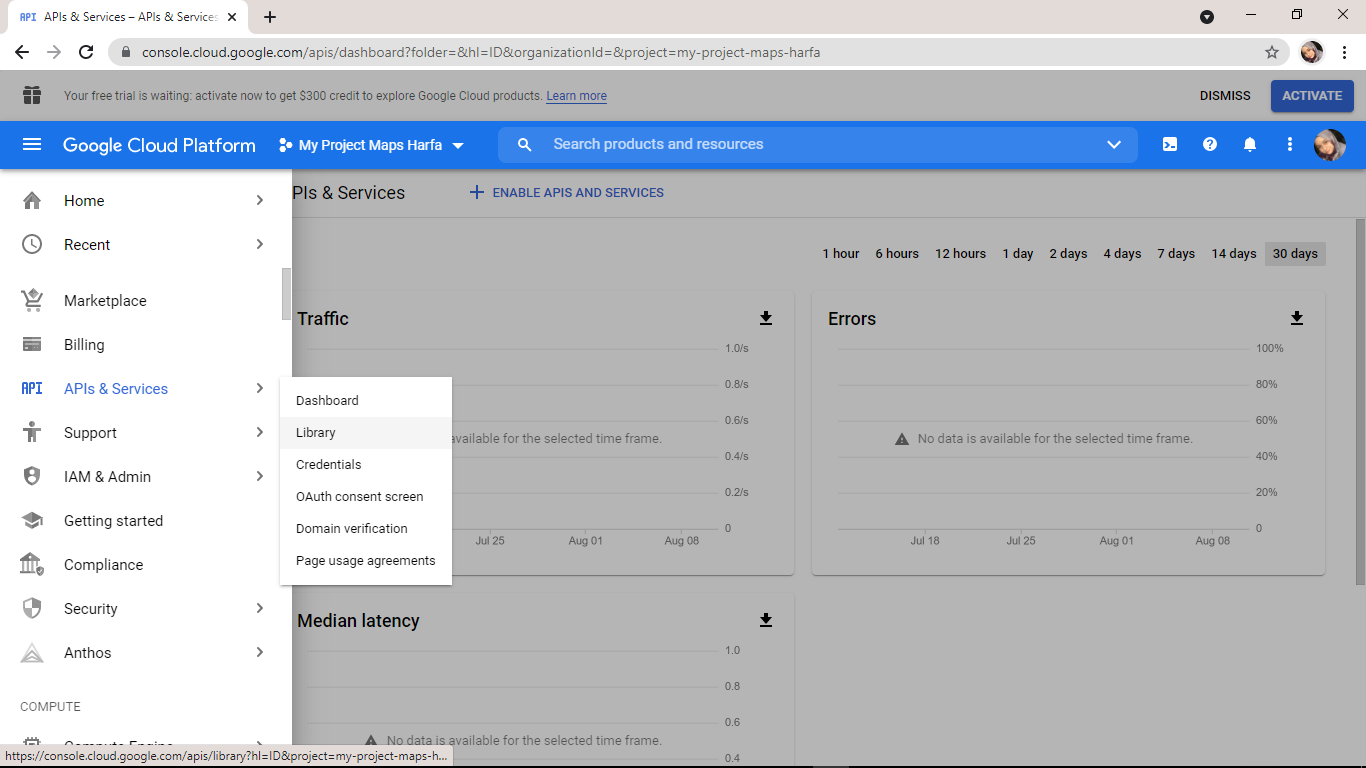Bookmark this page with the star icon
This screenshot has height=768, width=1366.
pyautogui.click(x=1272, y=52)
